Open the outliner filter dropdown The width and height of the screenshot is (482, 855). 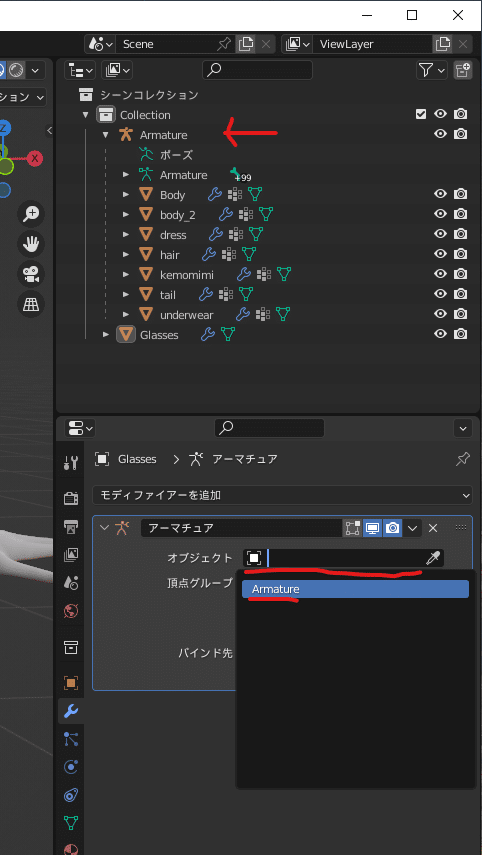(432, 70)
